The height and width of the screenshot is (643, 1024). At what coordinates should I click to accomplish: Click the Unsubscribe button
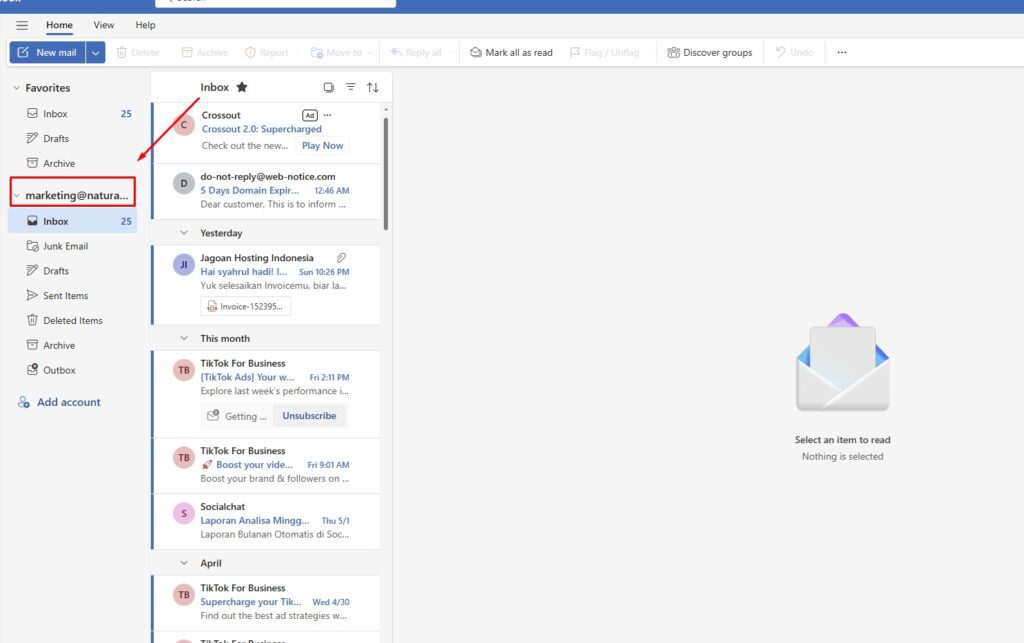click(x=310, y=416)
